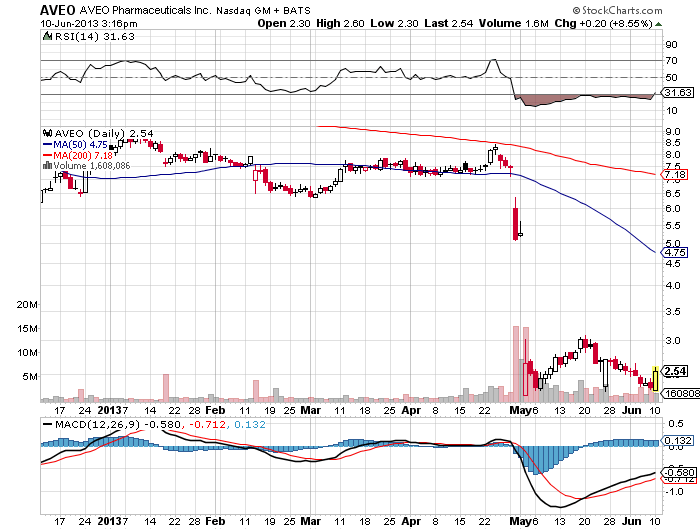Click the Nasdaq GM + BATS exchange label

[x=263, y=10]
